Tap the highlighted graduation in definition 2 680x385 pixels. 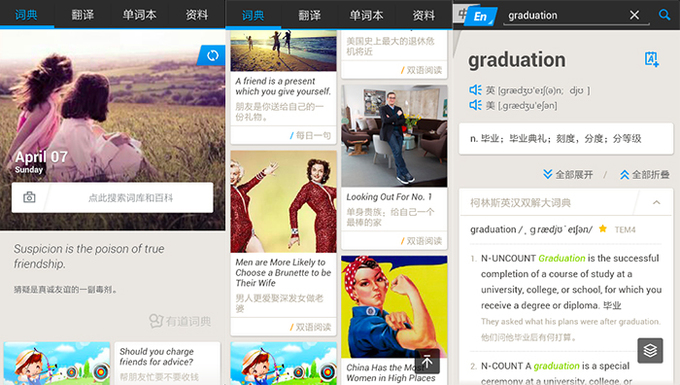(x=556, y=366)
